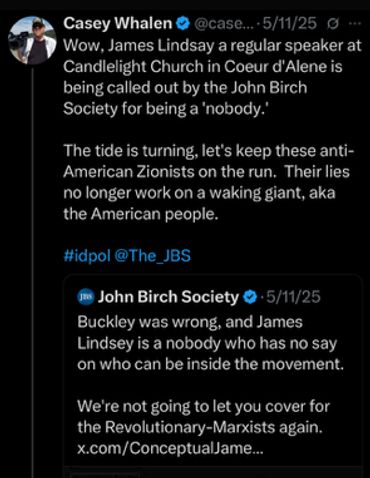Open the 5/11/25 timestamp of the main post
This screenshot has width=370, height=478.
click(289, 24)
